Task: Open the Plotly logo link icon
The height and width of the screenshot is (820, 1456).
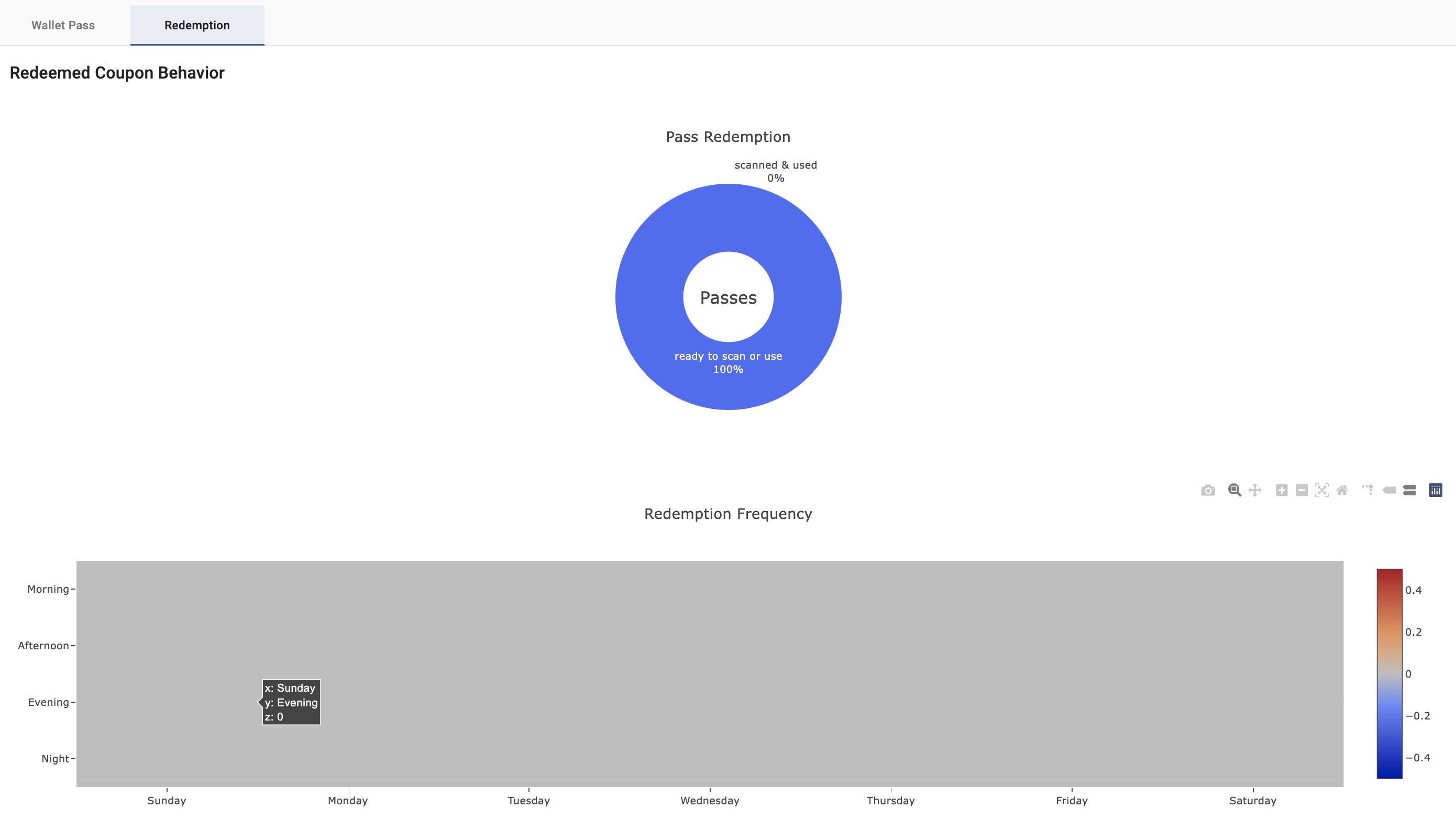Action: coord(1436,490)
